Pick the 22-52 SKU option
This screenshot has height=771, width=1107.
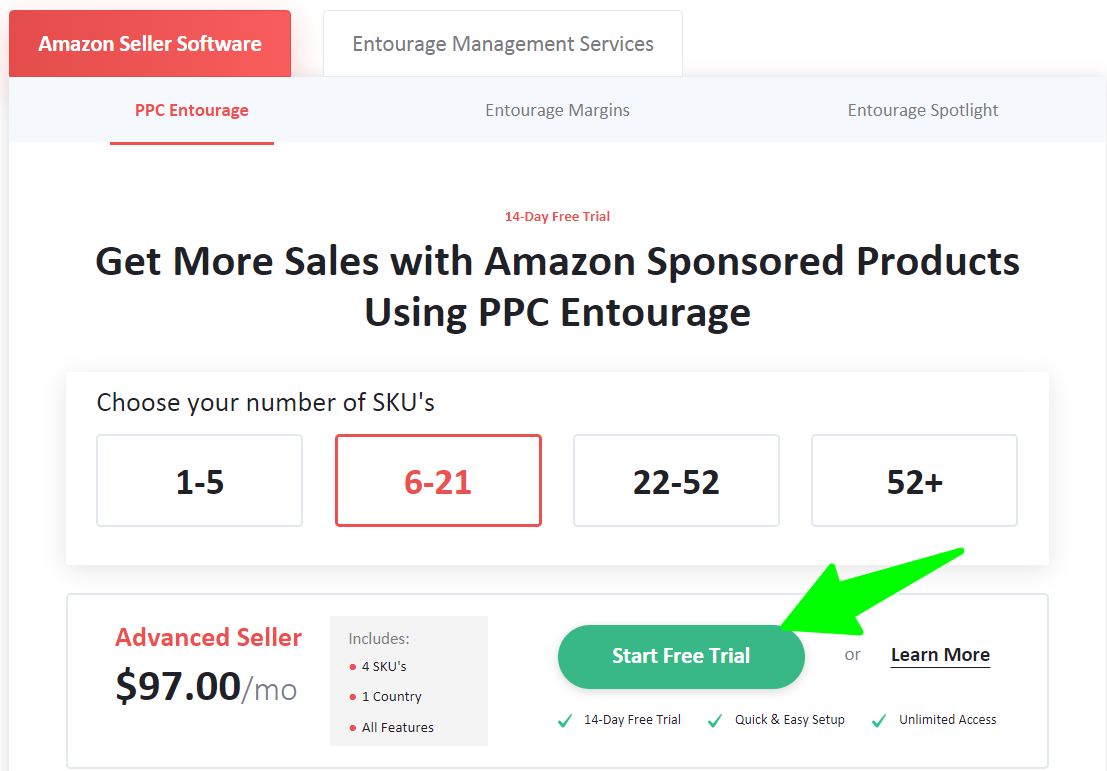676,481
